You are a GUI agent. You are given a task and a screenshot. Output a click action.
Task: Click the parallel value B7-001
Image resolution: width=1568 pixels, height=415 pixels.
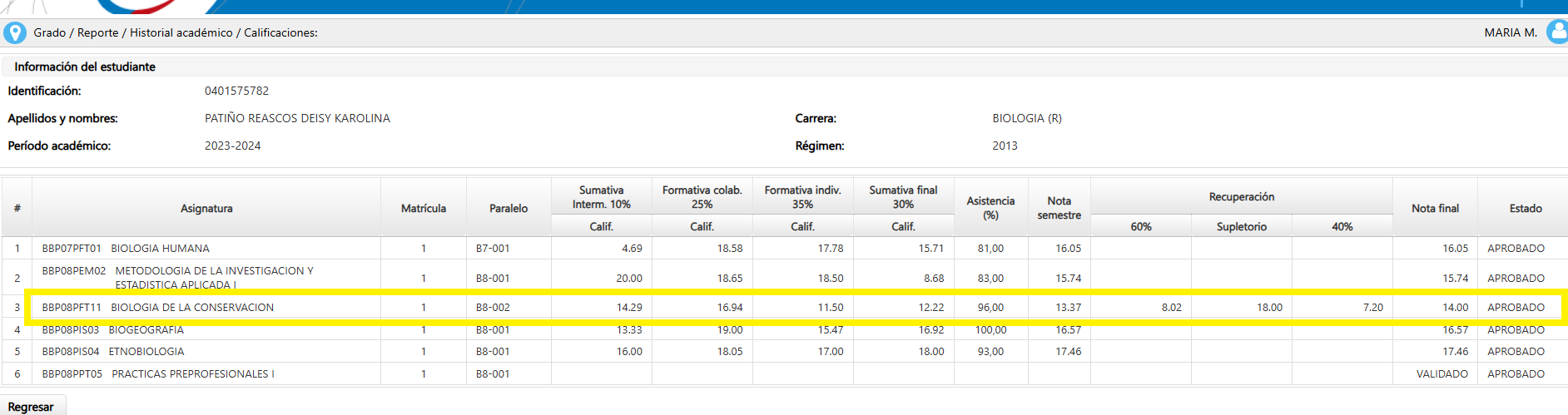coord(493,248)
